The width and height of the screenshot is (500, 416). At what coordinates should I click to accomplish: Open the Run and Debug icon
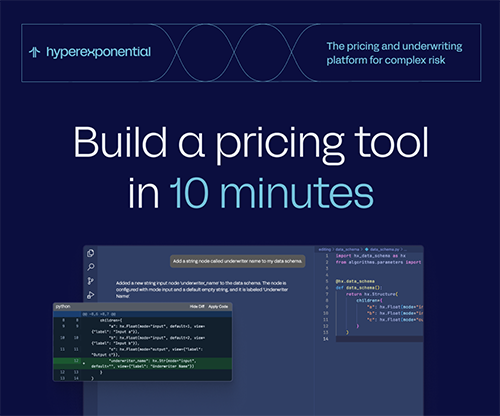pos(90,295)
